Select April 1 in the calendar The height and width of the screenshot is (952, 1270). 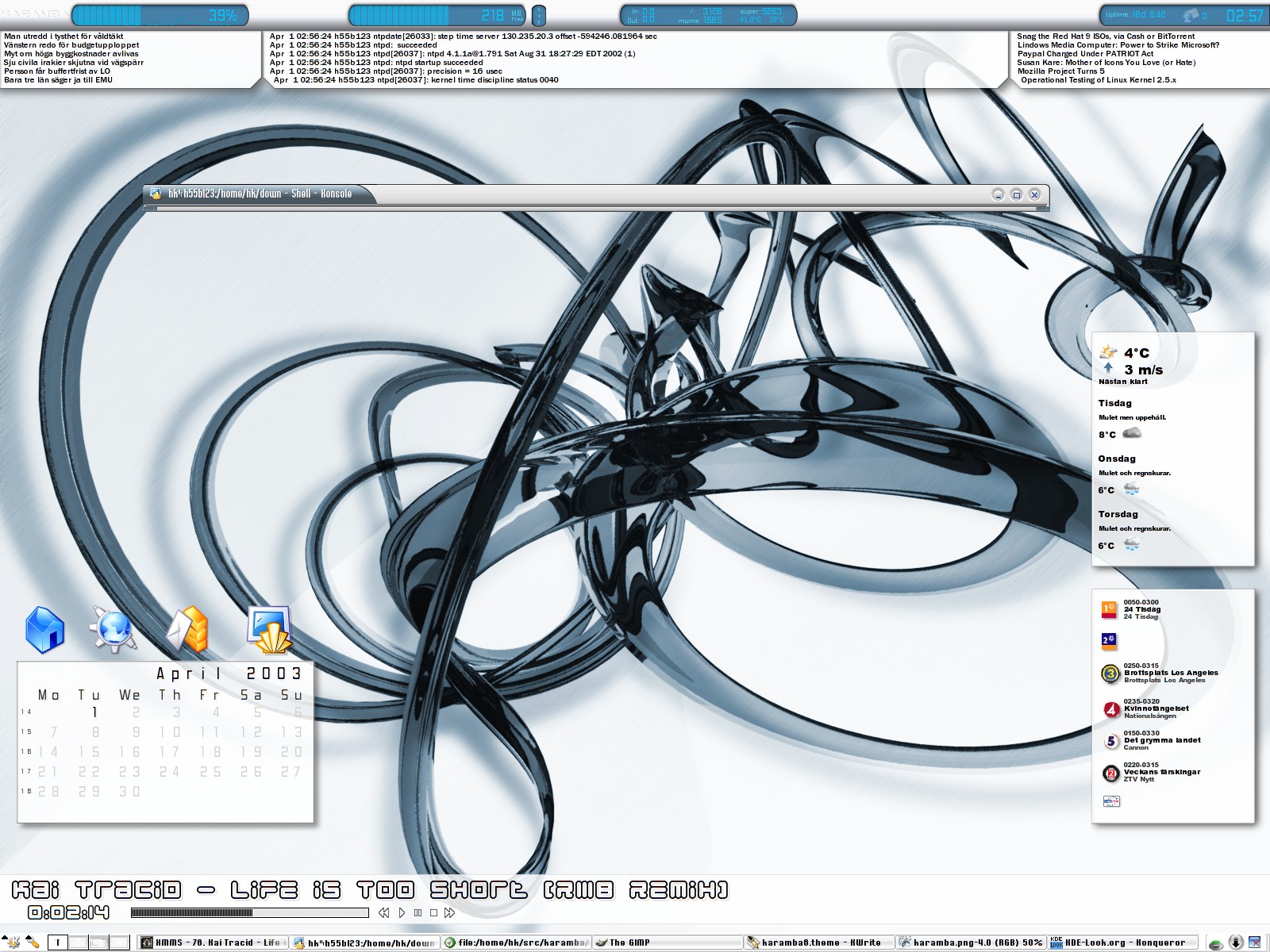[x=94, y=712]
